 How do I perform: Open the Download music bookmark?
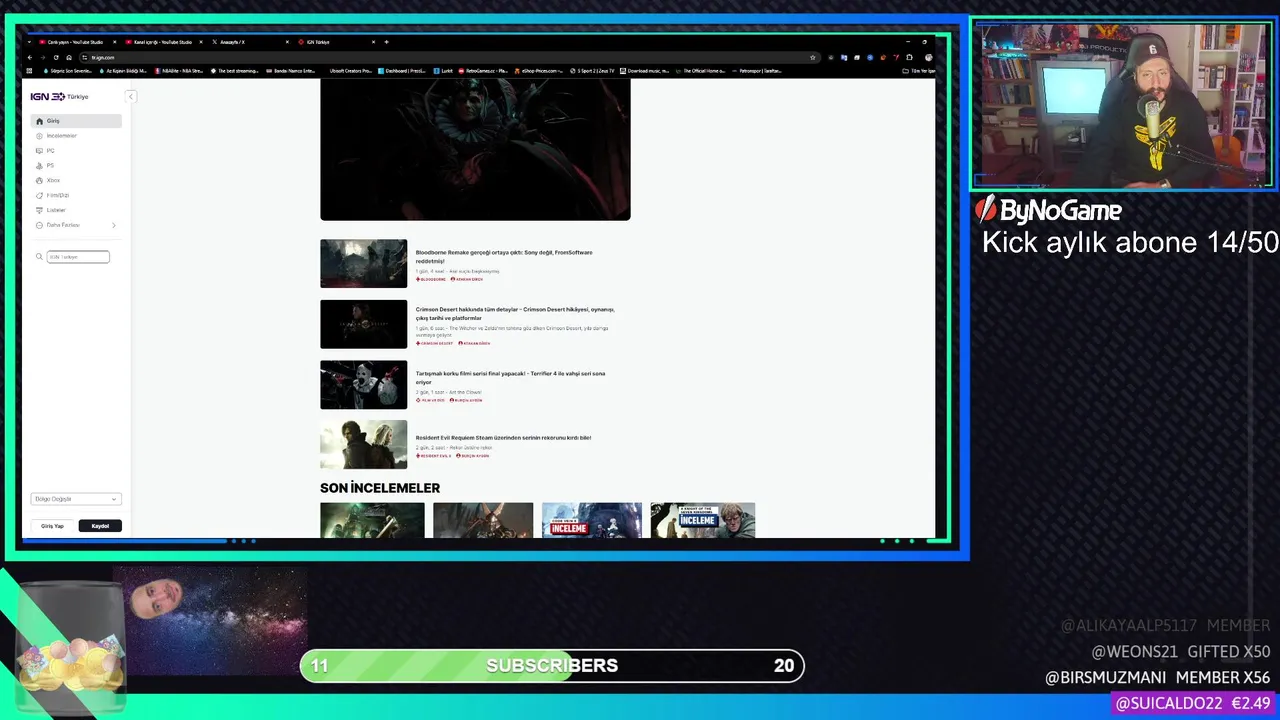[x=646, y=71]
